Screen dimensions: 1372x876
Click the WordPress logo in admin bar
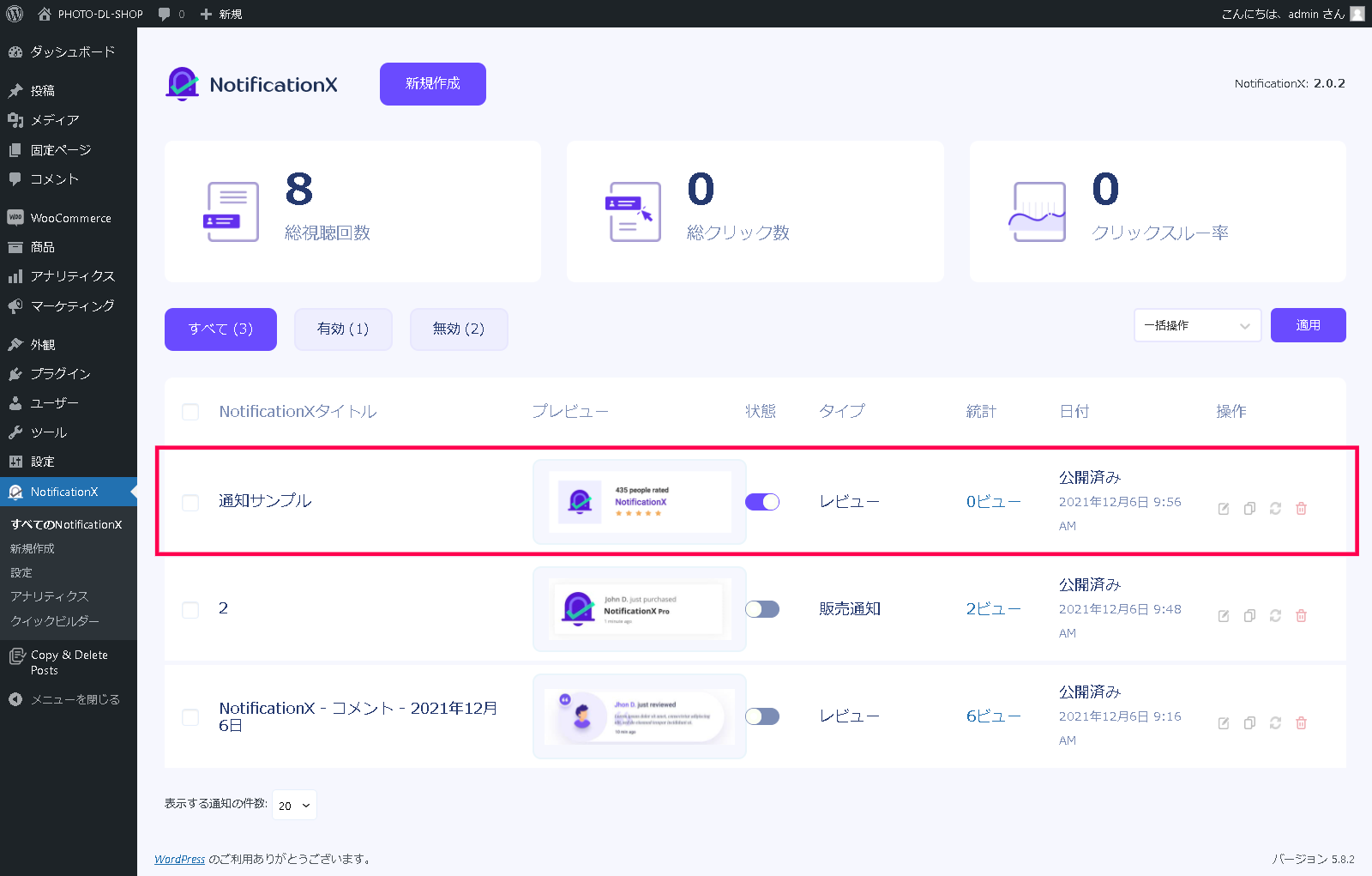click(x=15, y=14)
